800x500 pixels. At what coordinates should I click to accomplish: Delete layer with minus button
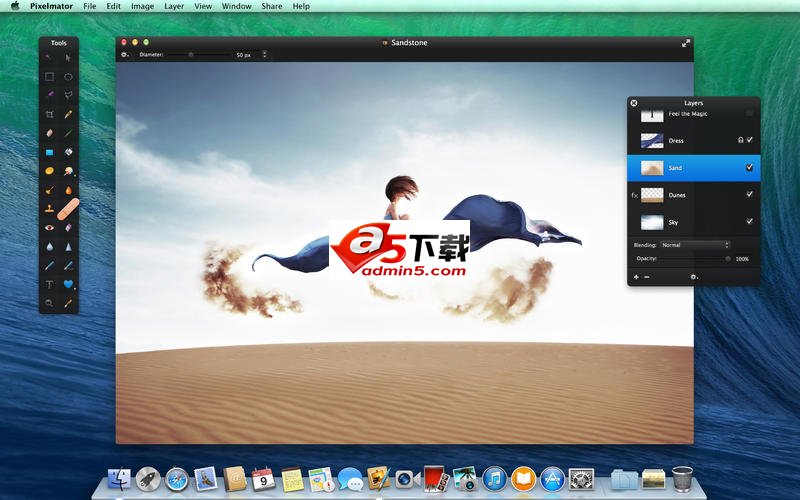pos(646,277)
